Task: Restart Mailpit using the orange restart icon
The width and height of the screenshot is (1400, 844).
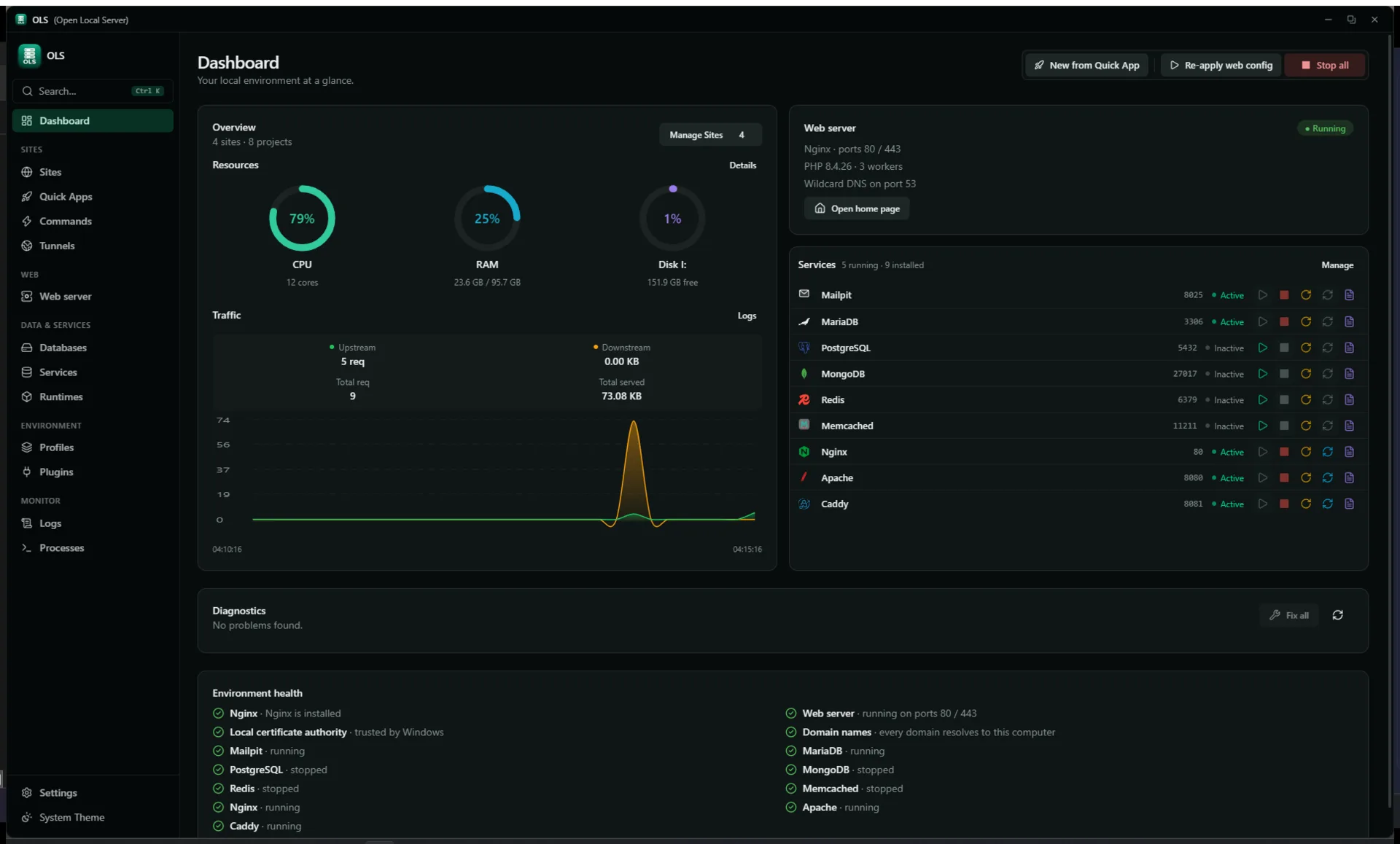Action: click(x=1306, y=295)
